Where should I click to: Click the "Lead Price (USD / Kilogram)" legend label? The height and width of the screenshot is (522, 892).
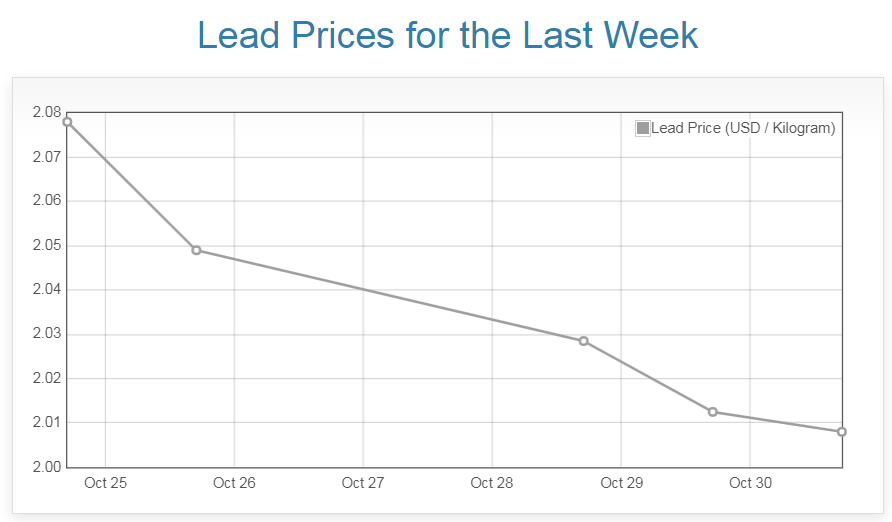(x=743, y=128)
